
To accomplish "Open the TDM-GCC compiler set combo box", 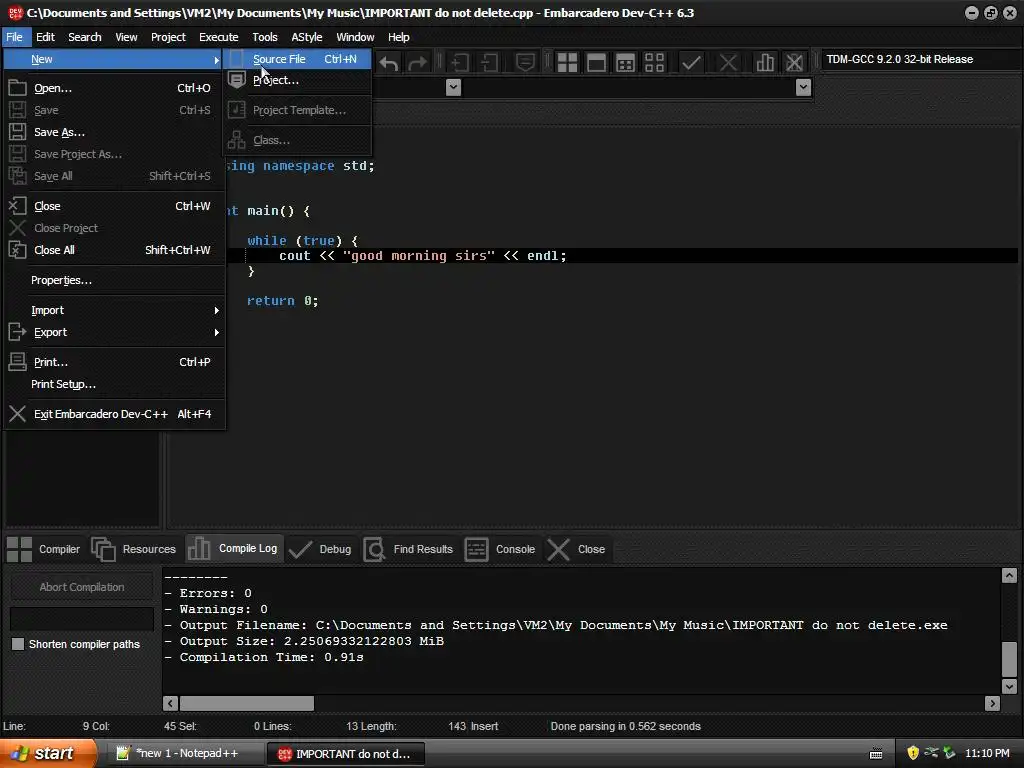I will tap(920, 59).
